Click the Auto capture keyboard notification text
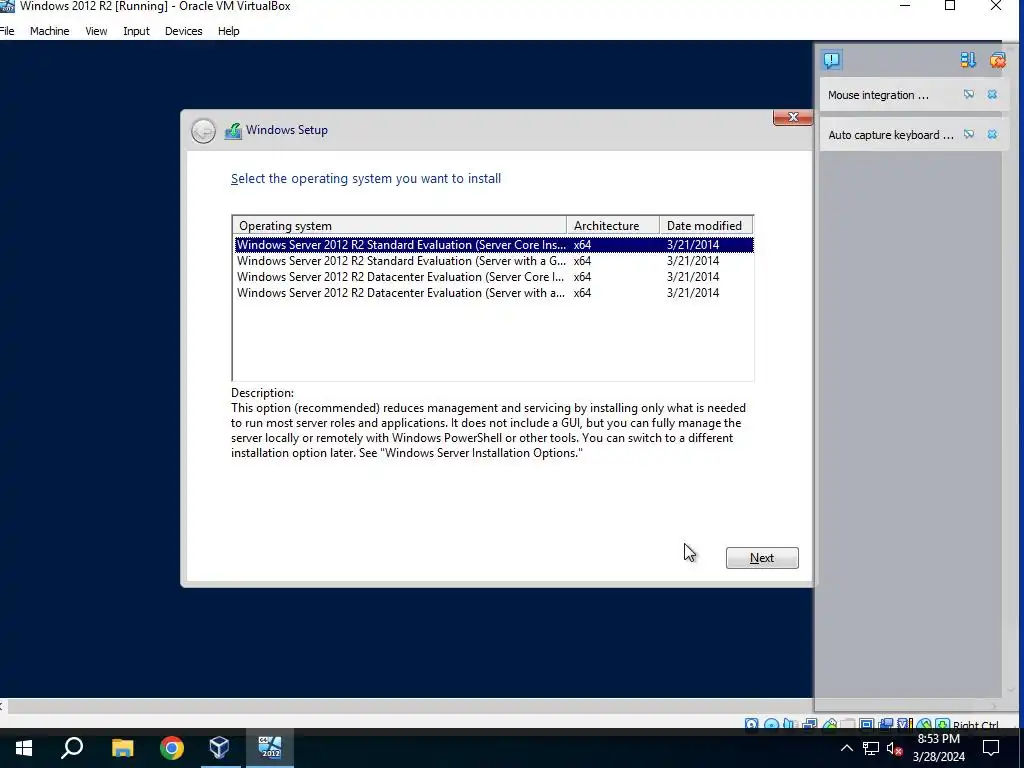The height and width of the screenshot is (768, 1024). click(891, 135)
